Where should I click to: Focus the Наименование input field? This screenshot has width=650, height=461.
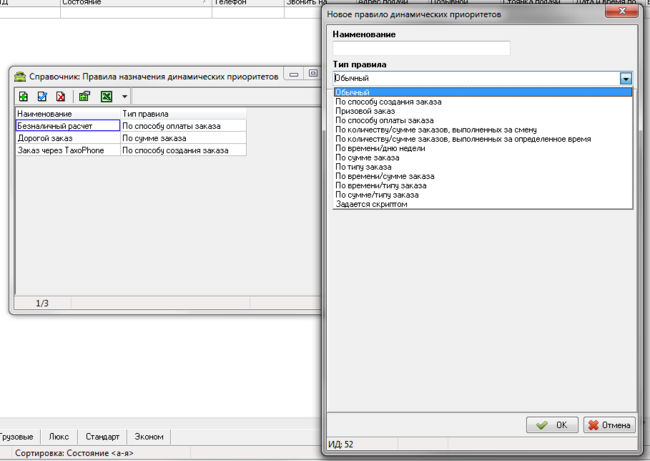(x=421, y=49)
